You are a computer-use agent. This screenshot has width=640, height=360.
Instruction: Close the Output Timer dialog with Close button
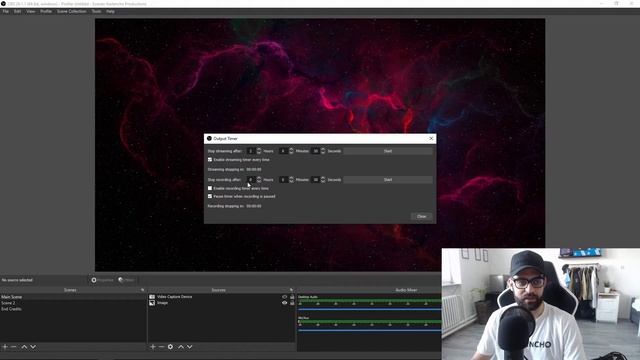pos(422,216)
